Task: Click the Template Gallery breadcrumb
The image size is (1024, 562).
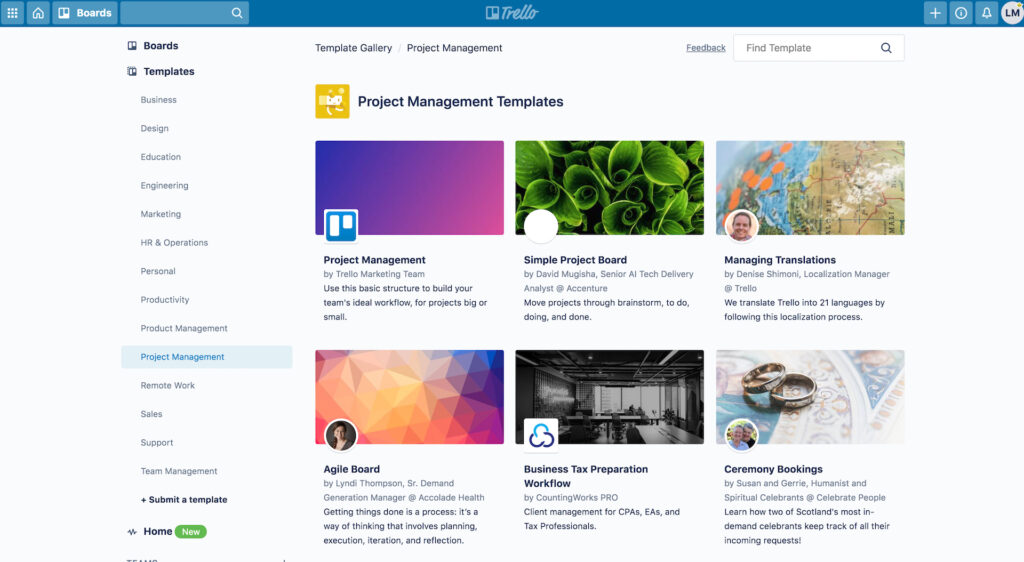Action: (x=353, y=48)
